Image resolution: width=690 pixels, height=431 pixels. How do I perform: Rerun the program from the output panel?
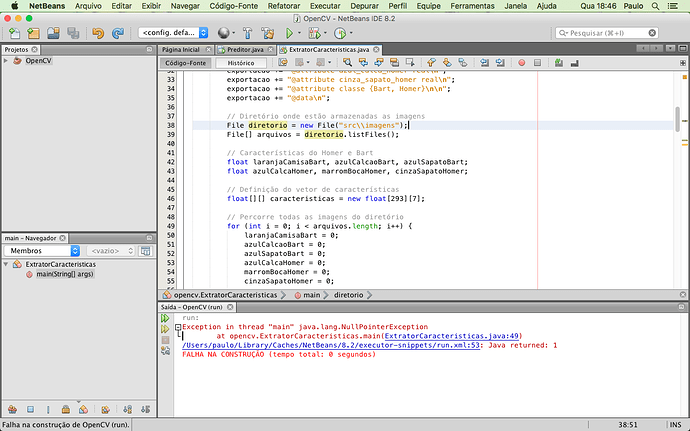pos(165,318)
